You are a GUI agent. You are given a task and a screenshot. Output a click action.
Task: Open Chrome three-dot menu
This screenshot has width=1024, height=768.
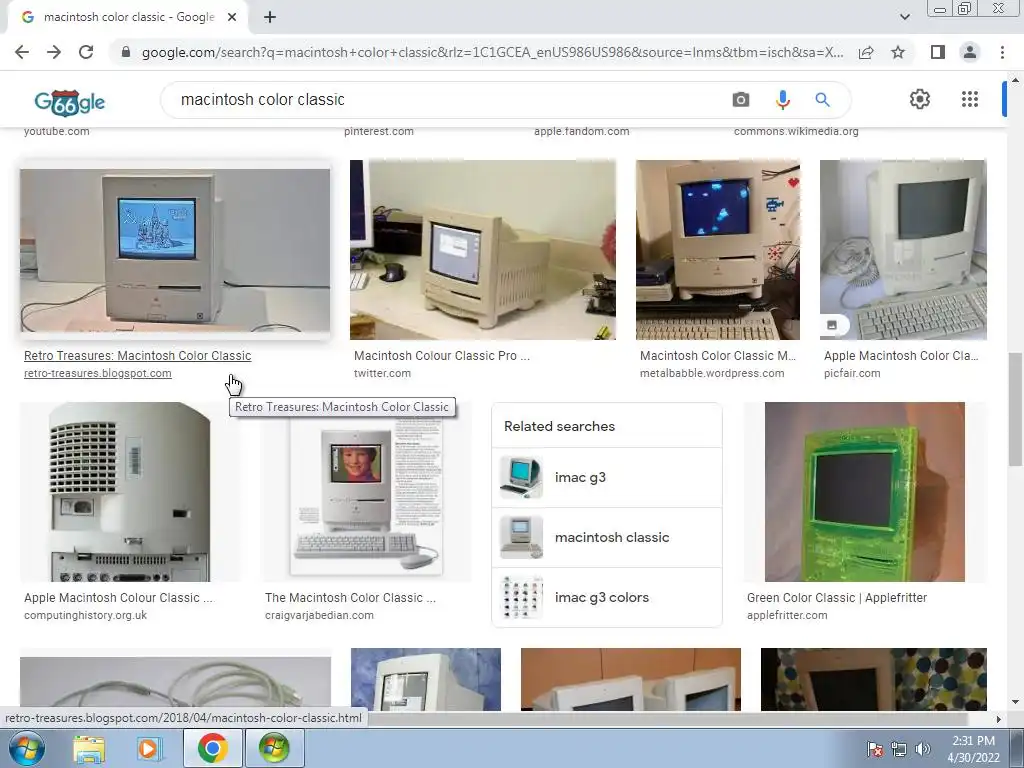1002,52
